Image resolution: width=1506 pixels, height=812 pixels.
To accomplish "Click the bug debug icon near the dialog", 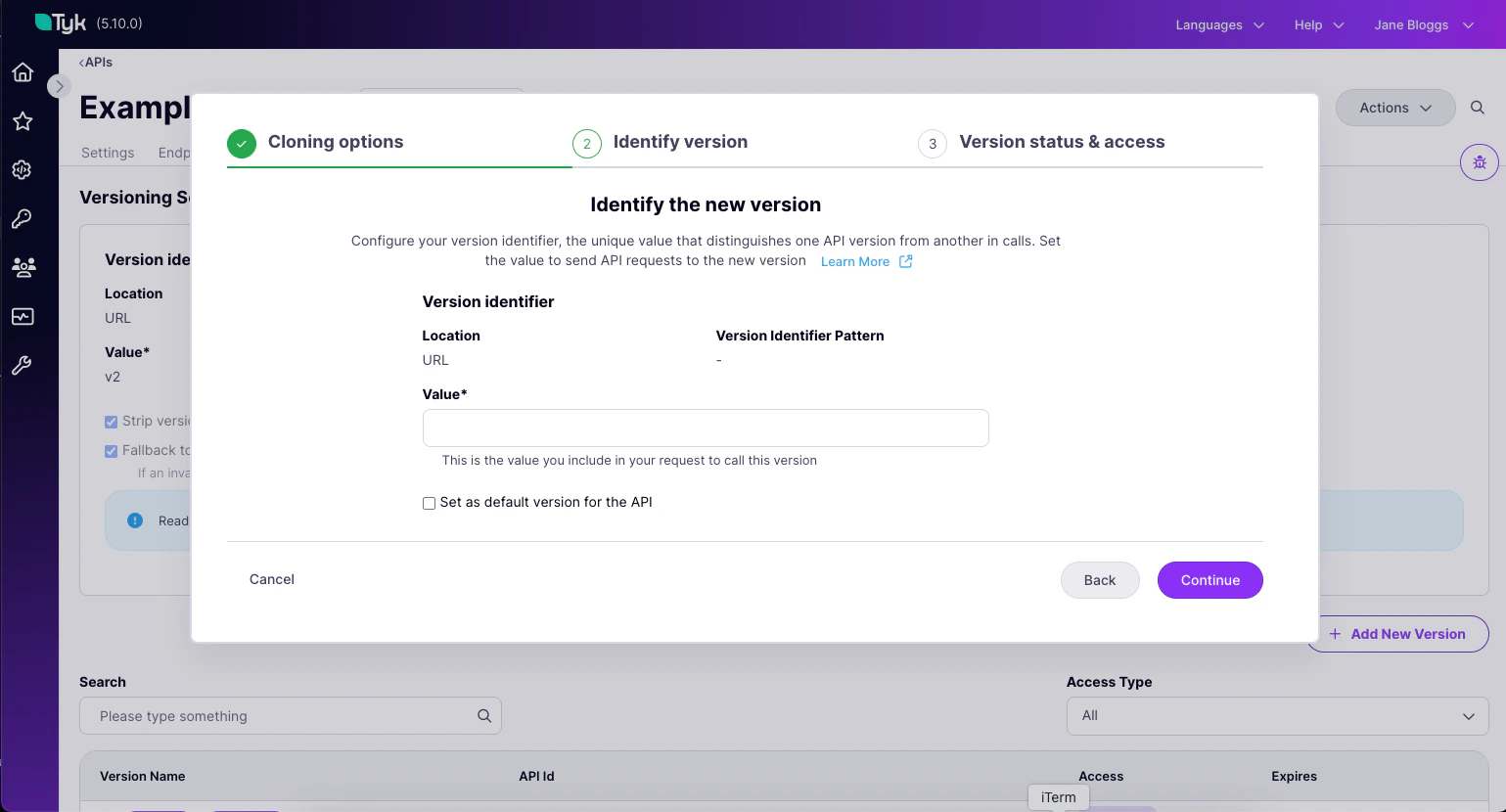I will coord(1479,162).
